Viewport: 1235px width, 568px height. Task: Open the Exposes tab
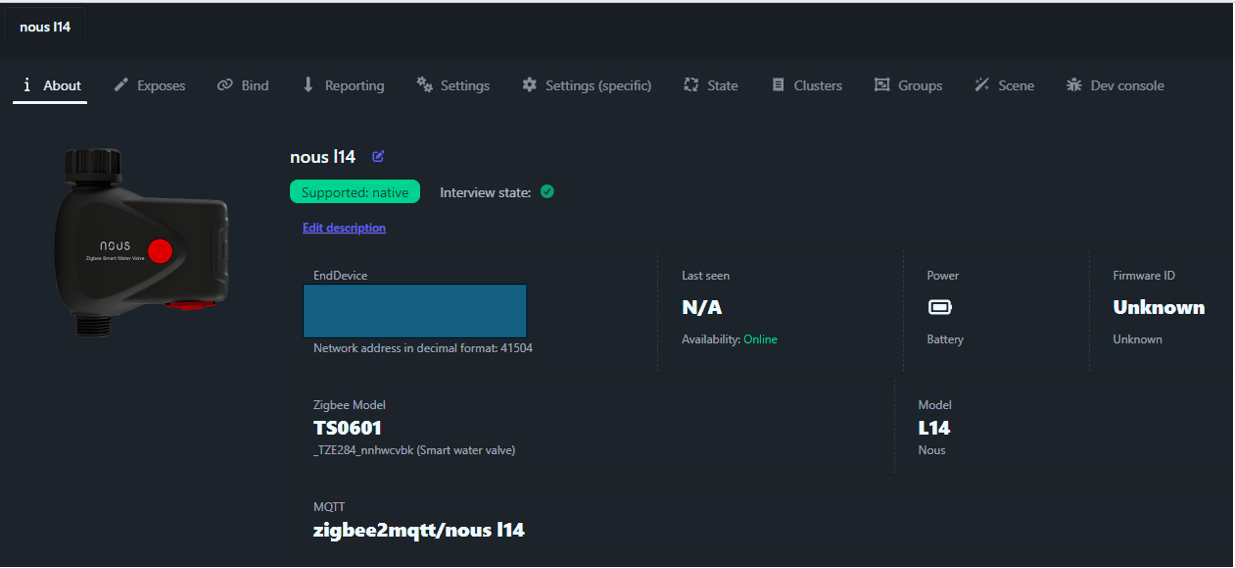[x=150, y=85]
